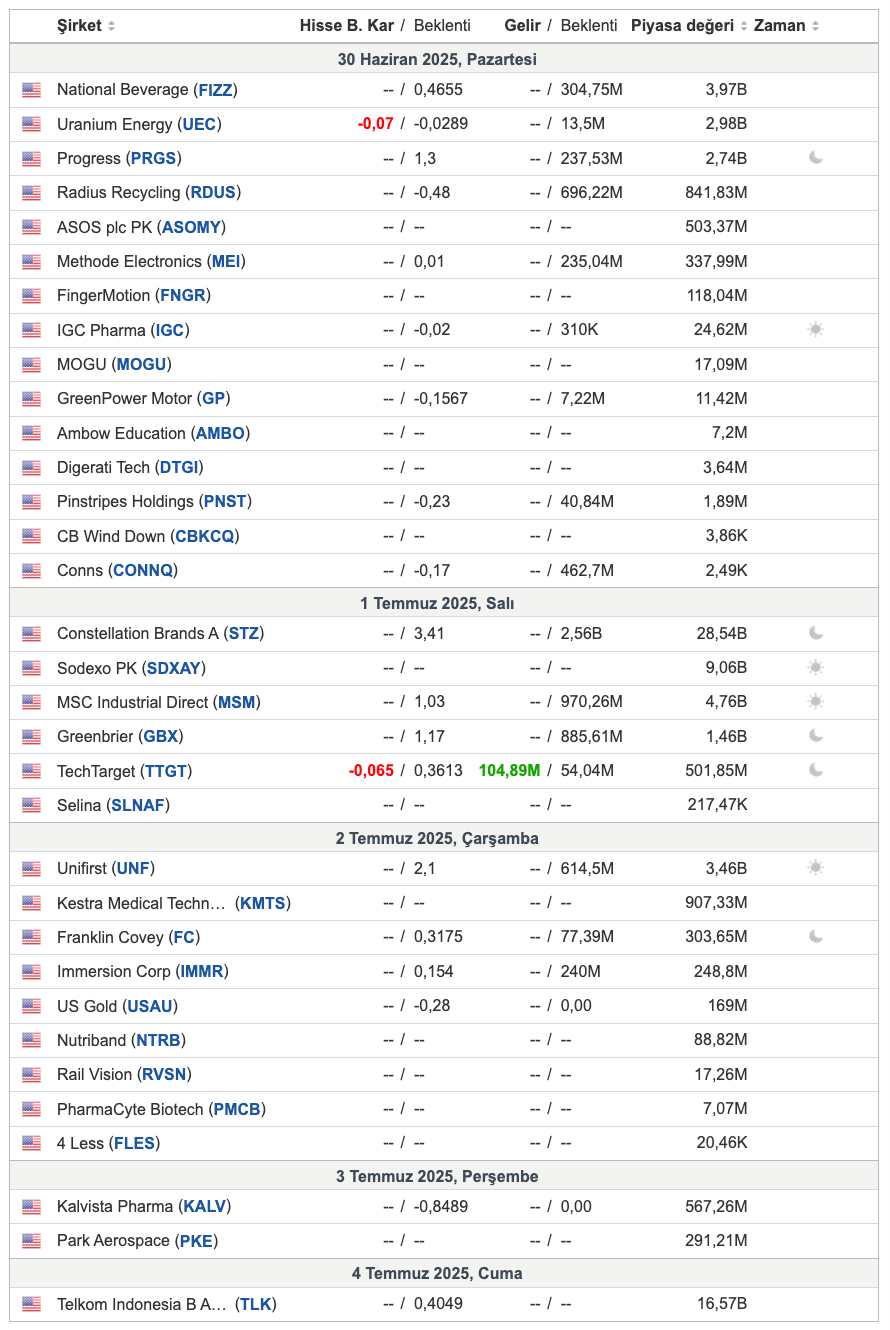The width and height of the screenshot is (890, 1330).
Task: Click the 16,57B market cap value
Action: click(x=722, y=1304)
